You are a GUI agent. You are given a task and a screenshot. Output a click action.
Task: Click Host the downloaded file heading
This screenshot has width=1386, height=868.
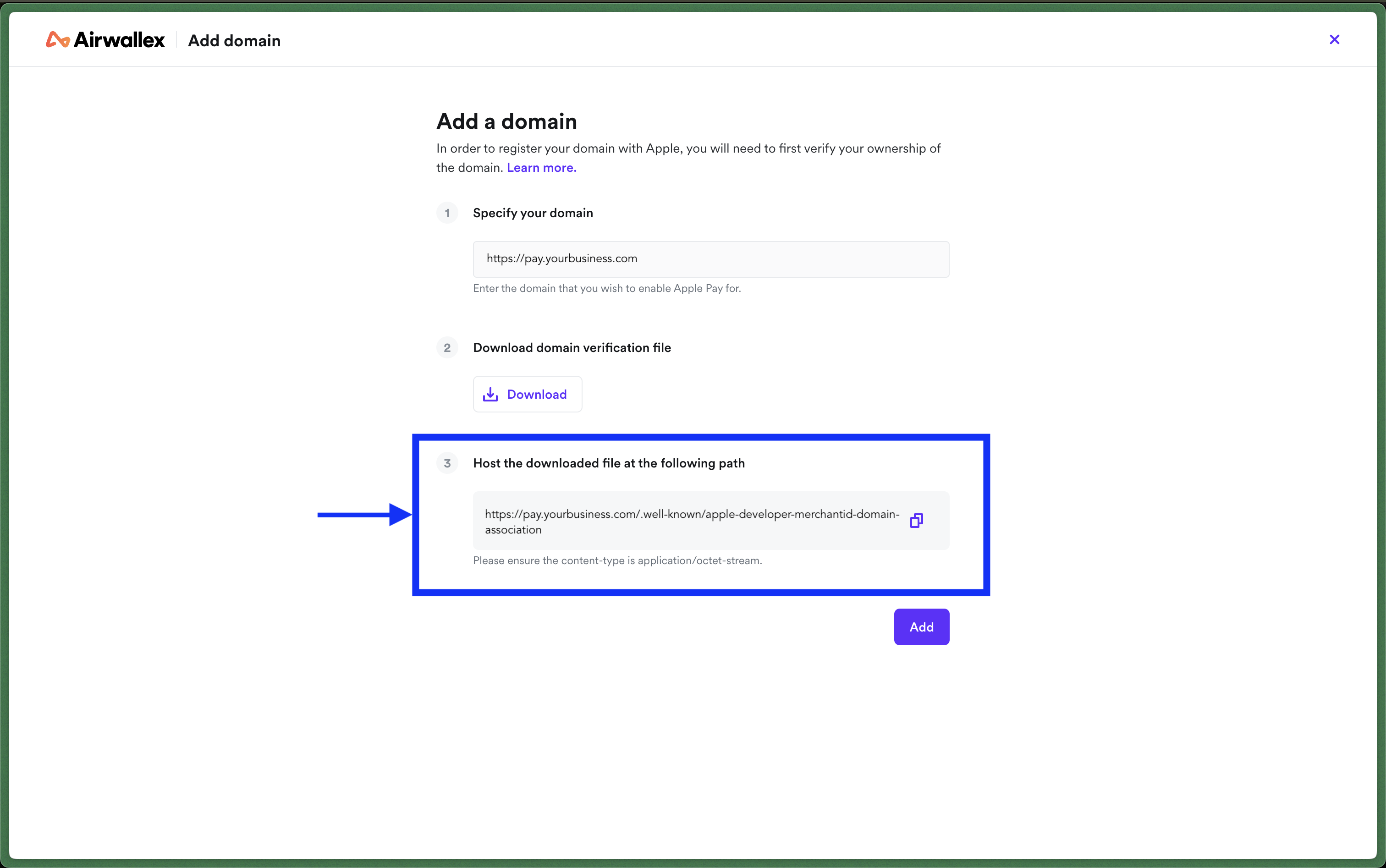point(609,463)
